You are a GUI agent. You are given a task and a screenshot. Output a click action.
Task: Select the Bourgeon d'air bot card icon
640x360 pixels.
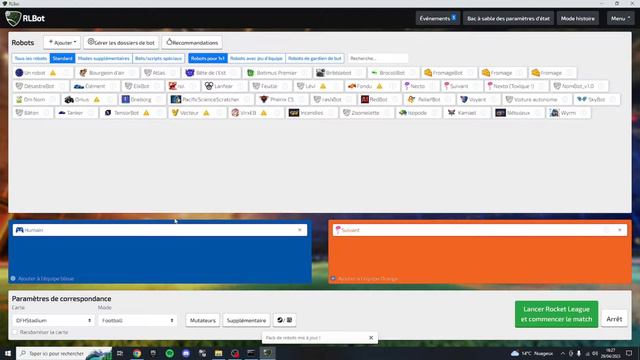point(83,73)
